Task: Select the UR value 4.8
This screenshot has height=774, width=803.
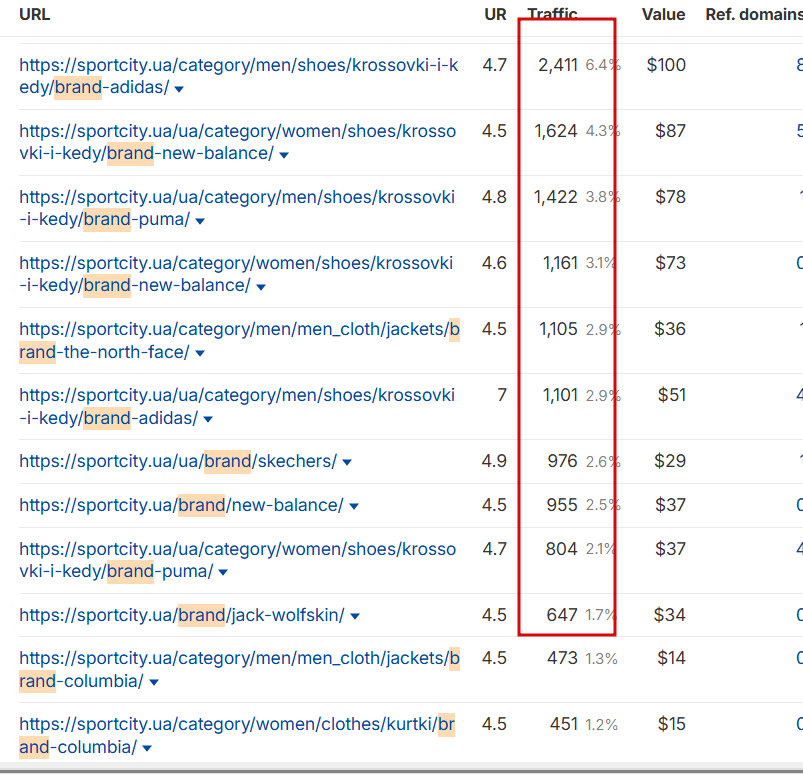Action: click(x=494, y=197)
